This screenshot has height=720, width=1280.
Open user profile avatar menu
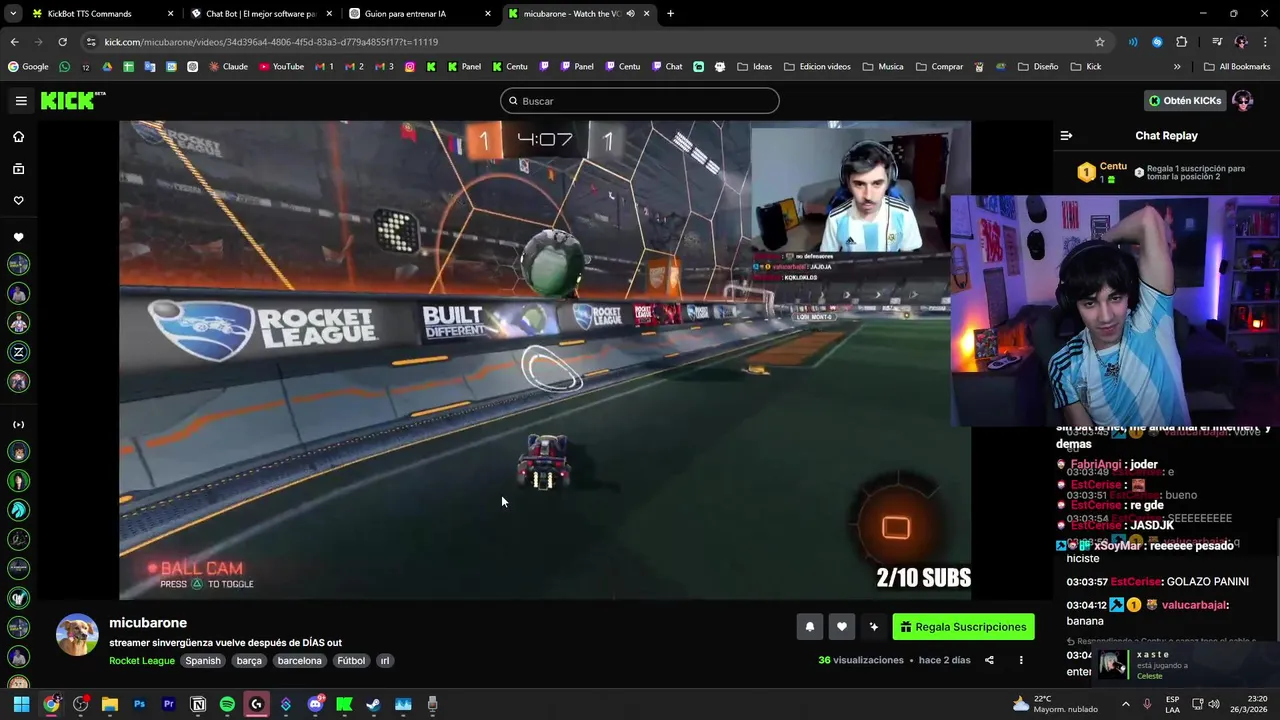point(1243,101)
